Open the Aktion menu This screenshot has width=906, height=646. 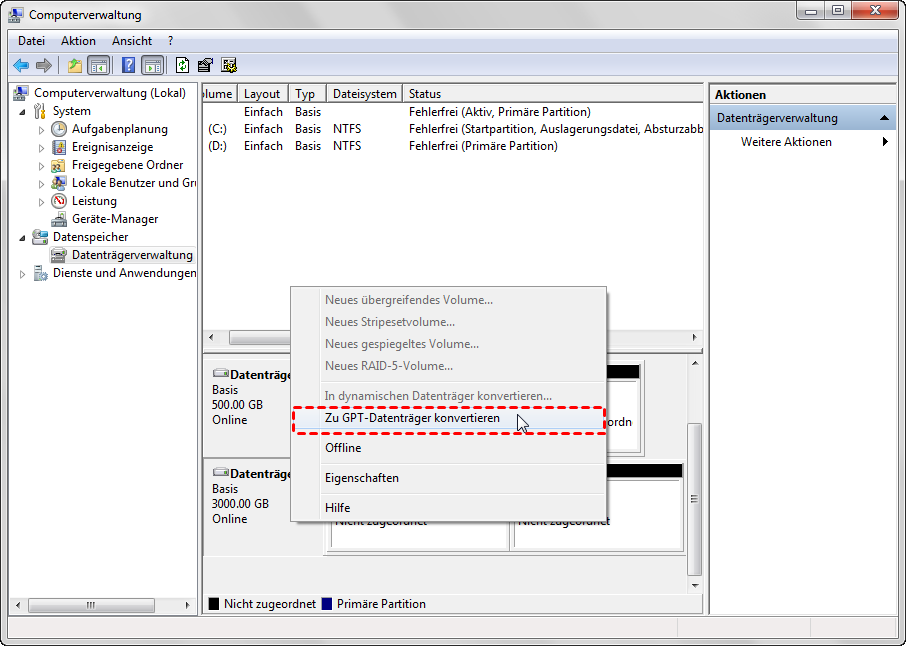click(x=78, y=41)
